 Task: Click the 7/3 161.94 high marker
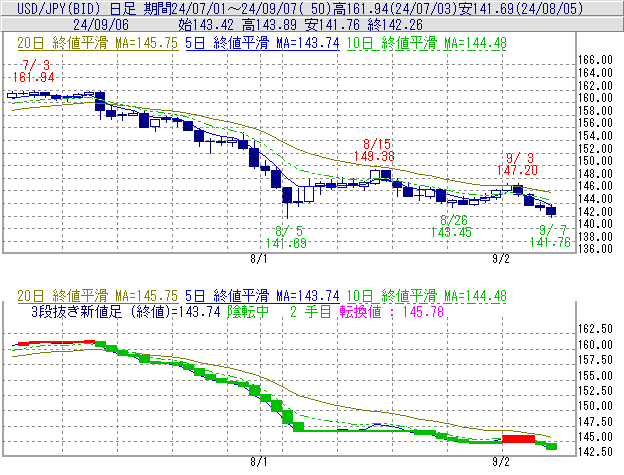[34, 71]
